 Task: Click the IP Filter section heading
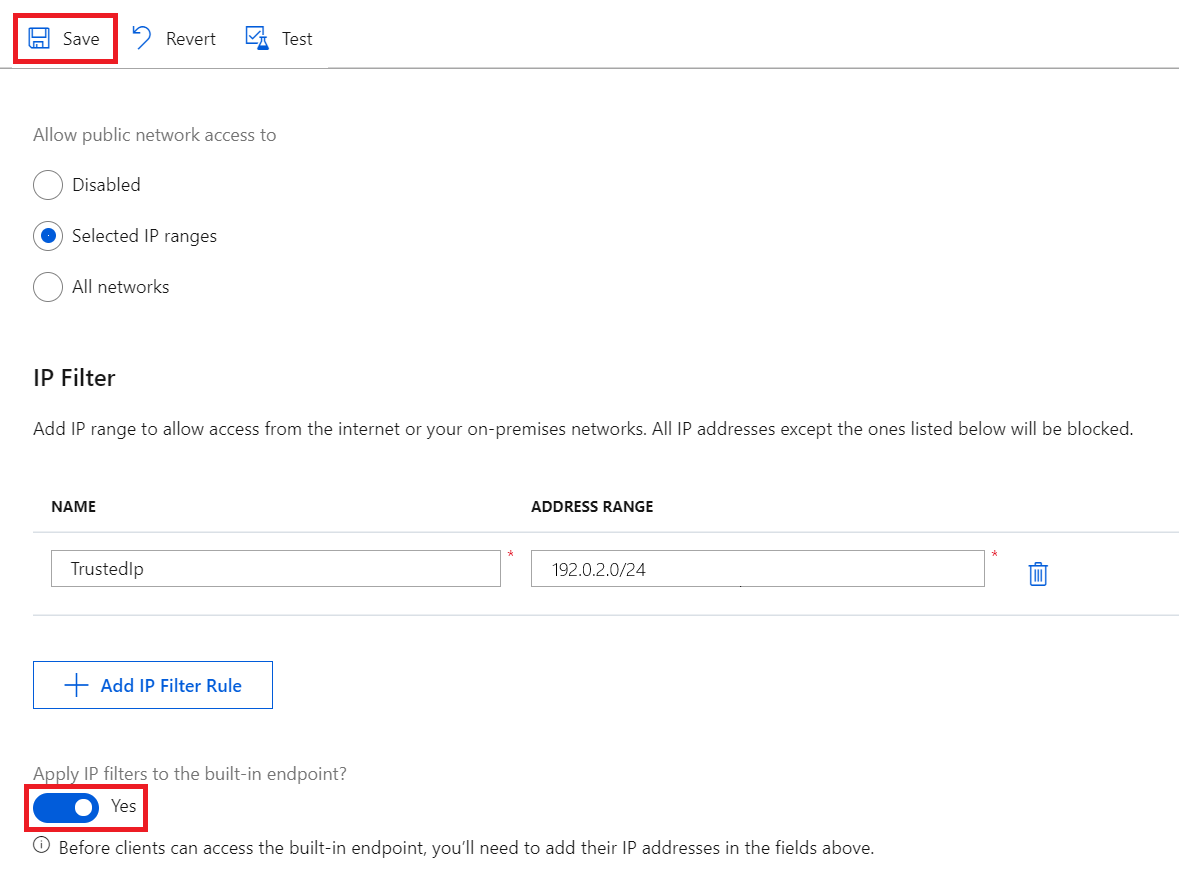point(73,378)
